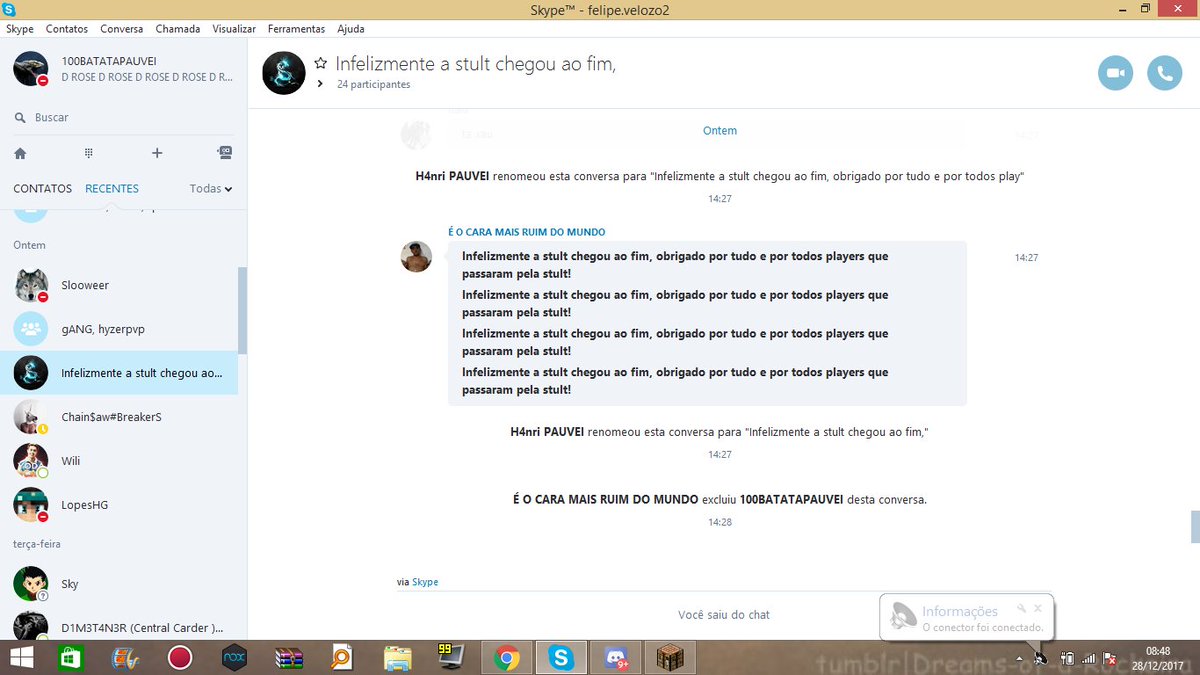The image size is (1200, 675).
Task: Click the conversation title in the header
Action: click(475, 63)
